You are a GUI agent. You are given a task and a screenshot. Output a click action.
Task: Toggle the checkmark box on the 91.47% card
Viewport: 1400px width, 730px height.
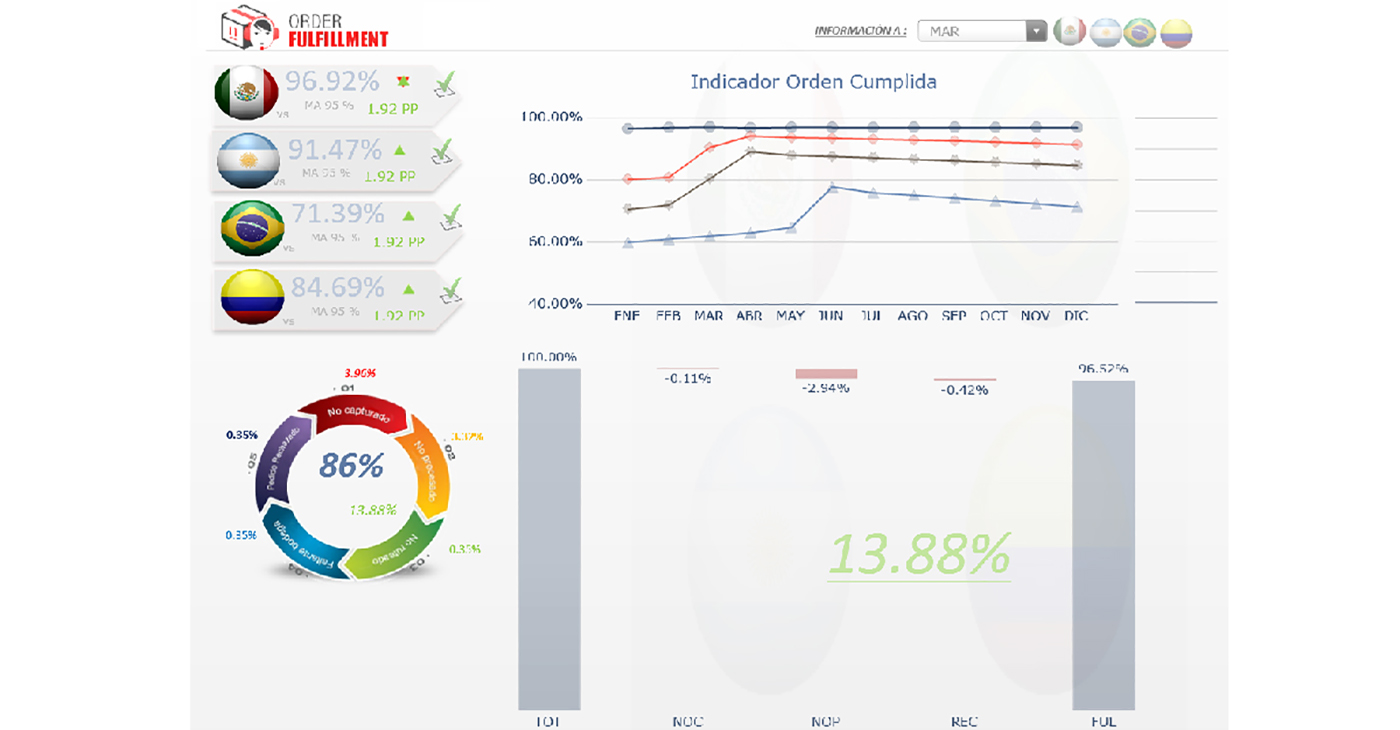pyautogui.click(x=442, y=152)
